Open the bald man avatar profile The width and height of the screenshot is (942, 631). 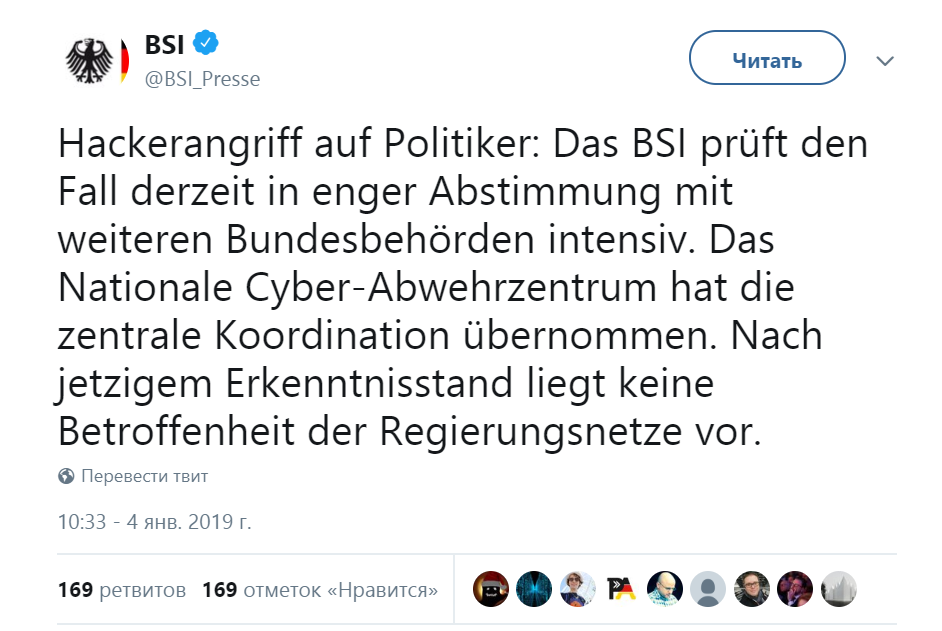(x=664, y=589)
